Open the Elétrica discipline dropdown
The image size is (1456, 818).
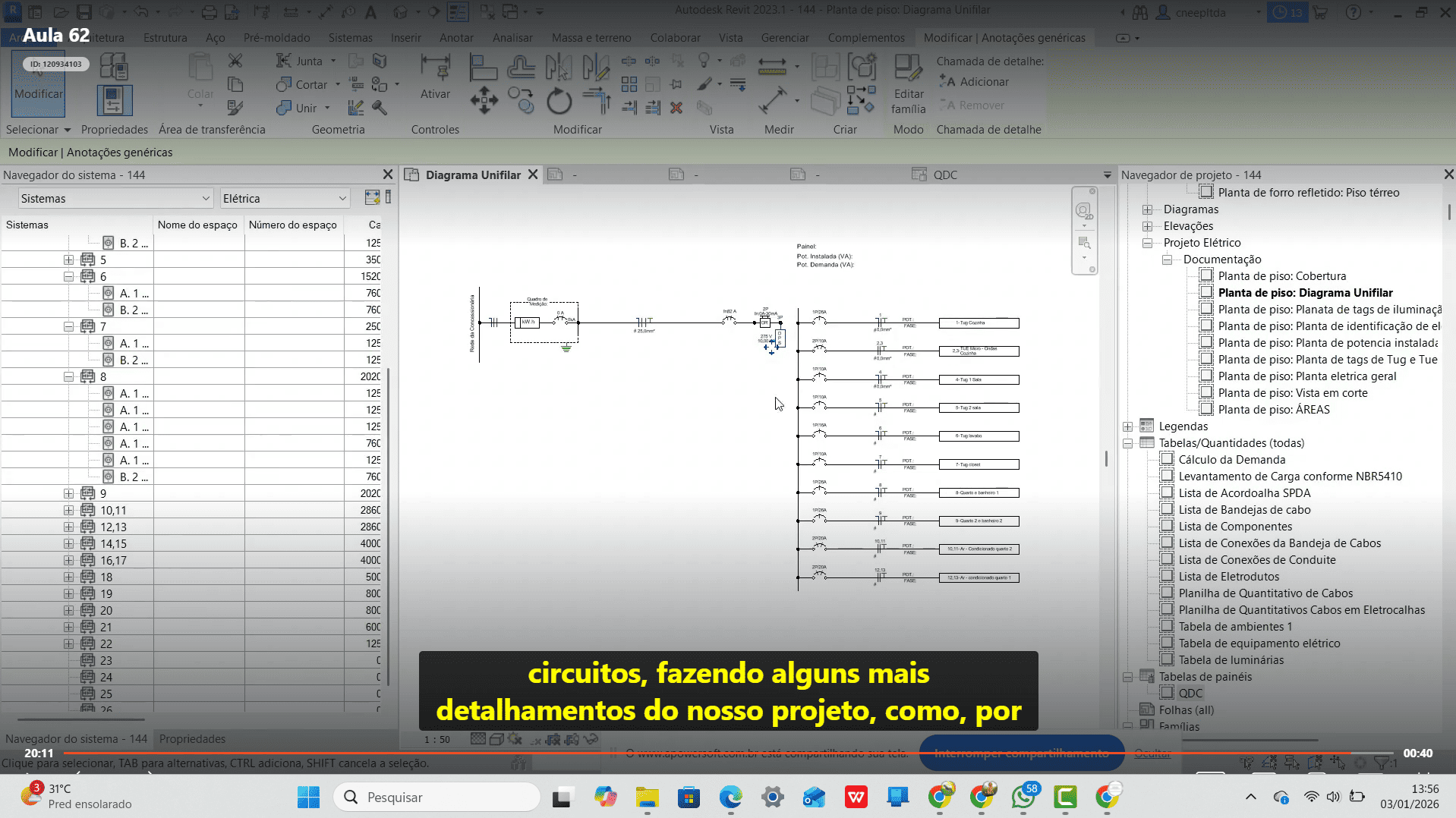pos(285,199)
